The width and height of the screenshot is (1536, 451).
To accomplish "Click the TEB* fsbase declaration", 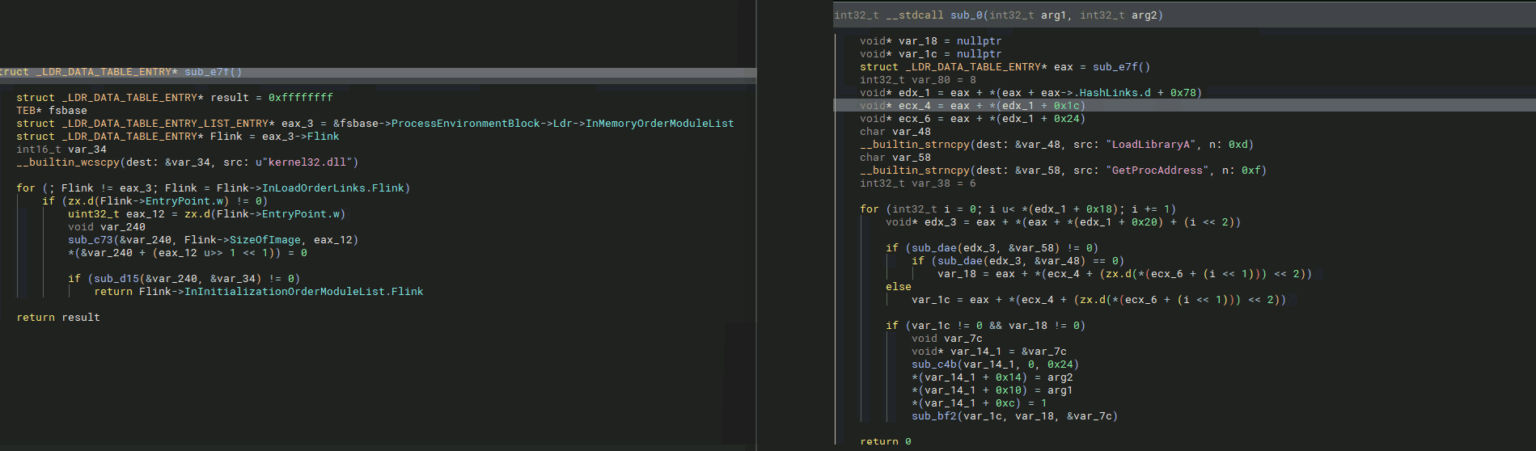I will tap(52, 110).
